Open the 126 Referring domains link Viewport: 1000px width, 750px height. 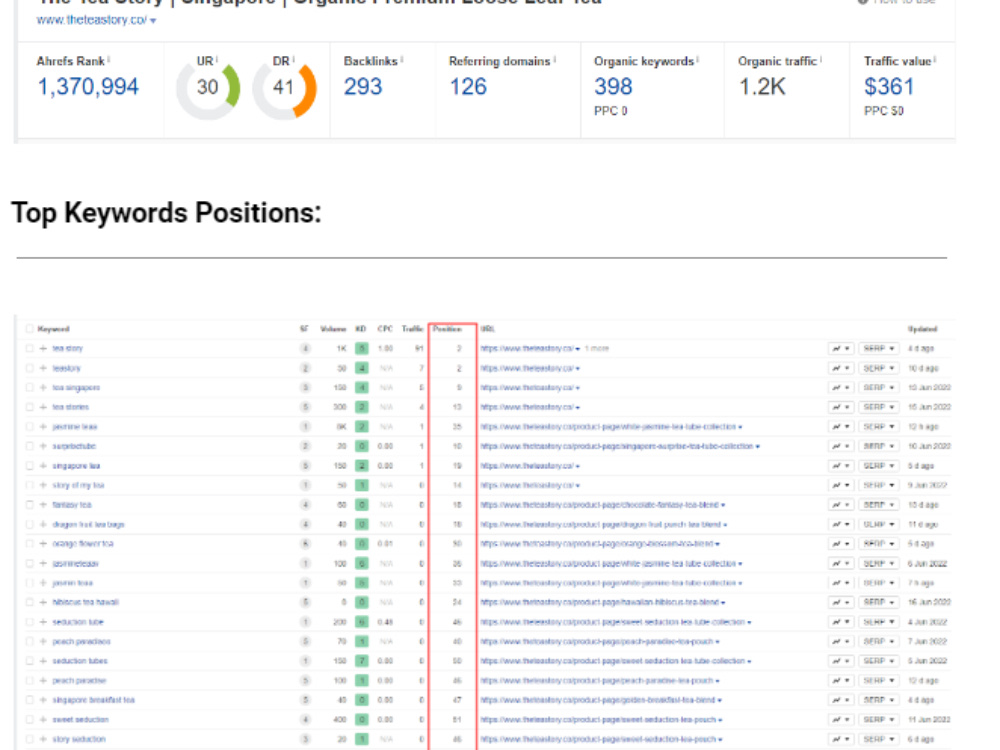point(468,87)
